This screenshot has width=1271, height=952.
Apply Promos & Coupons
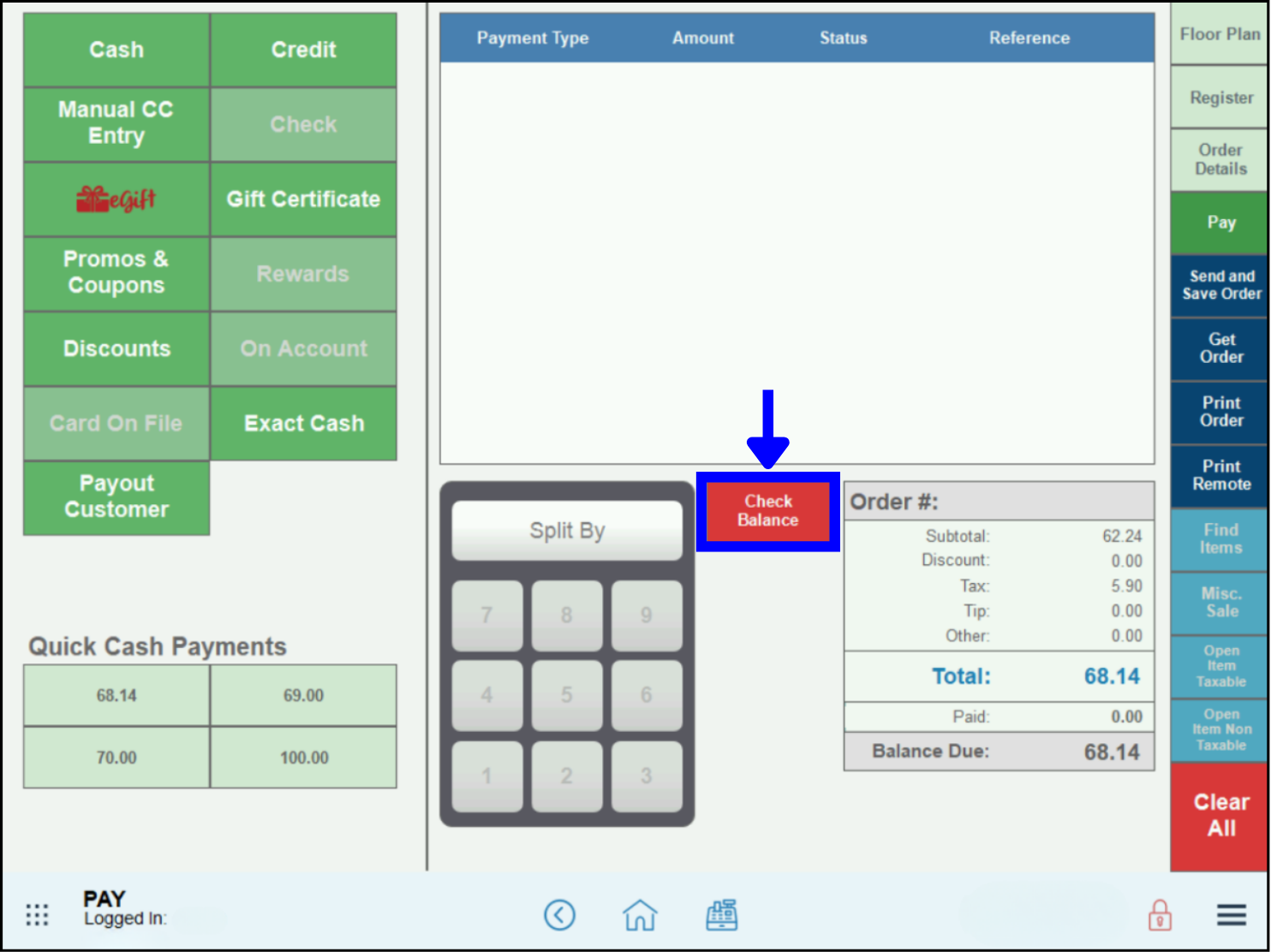(x=116, y=272)
